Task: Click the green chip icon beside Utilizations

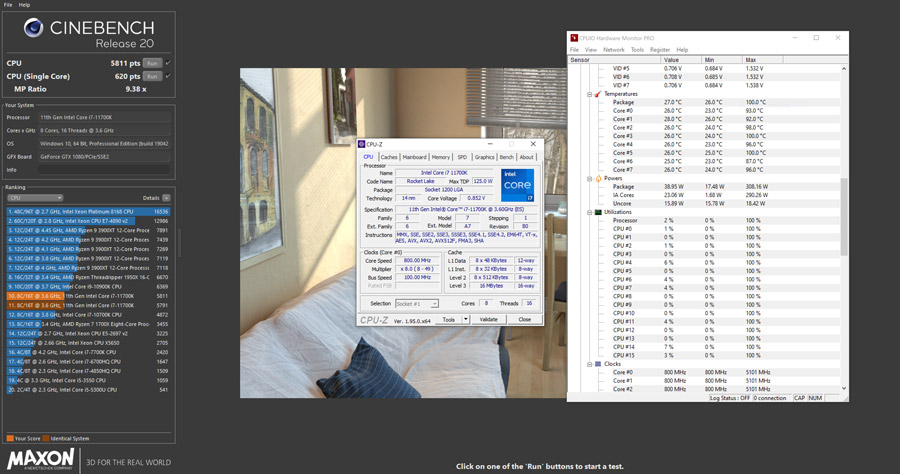Action: click(x=598, y=212)
